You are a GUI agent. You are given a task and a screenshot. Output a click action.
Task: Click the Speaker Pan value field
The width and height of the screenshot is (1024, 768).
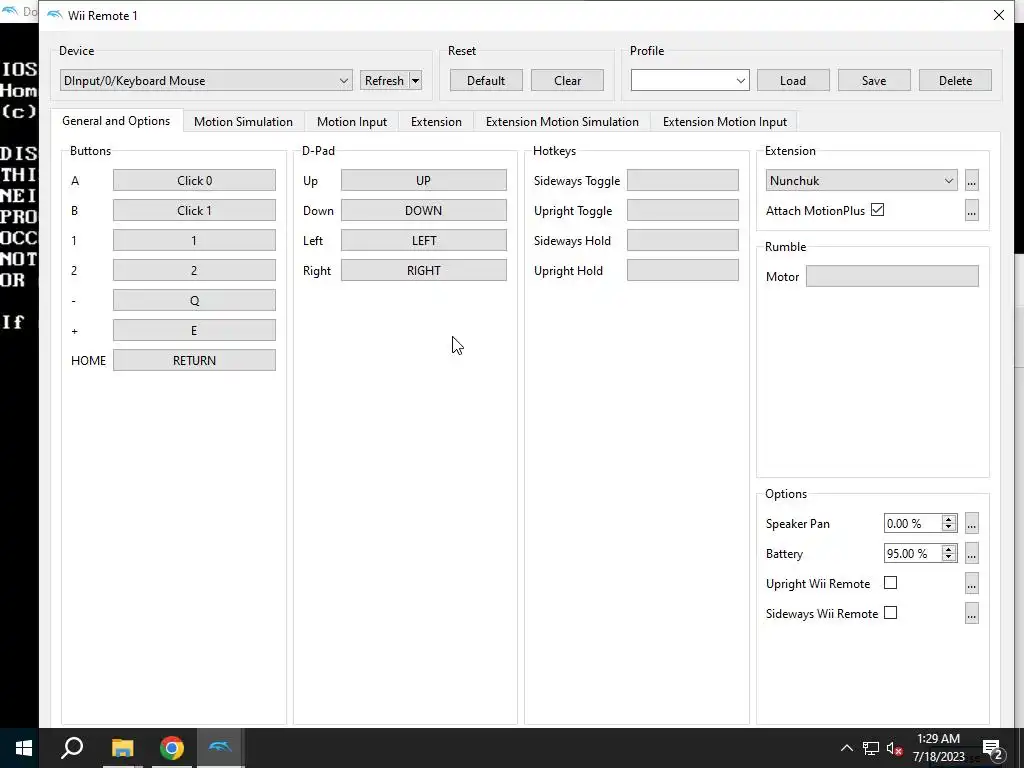pyautogui.click(x=912, y=523)
